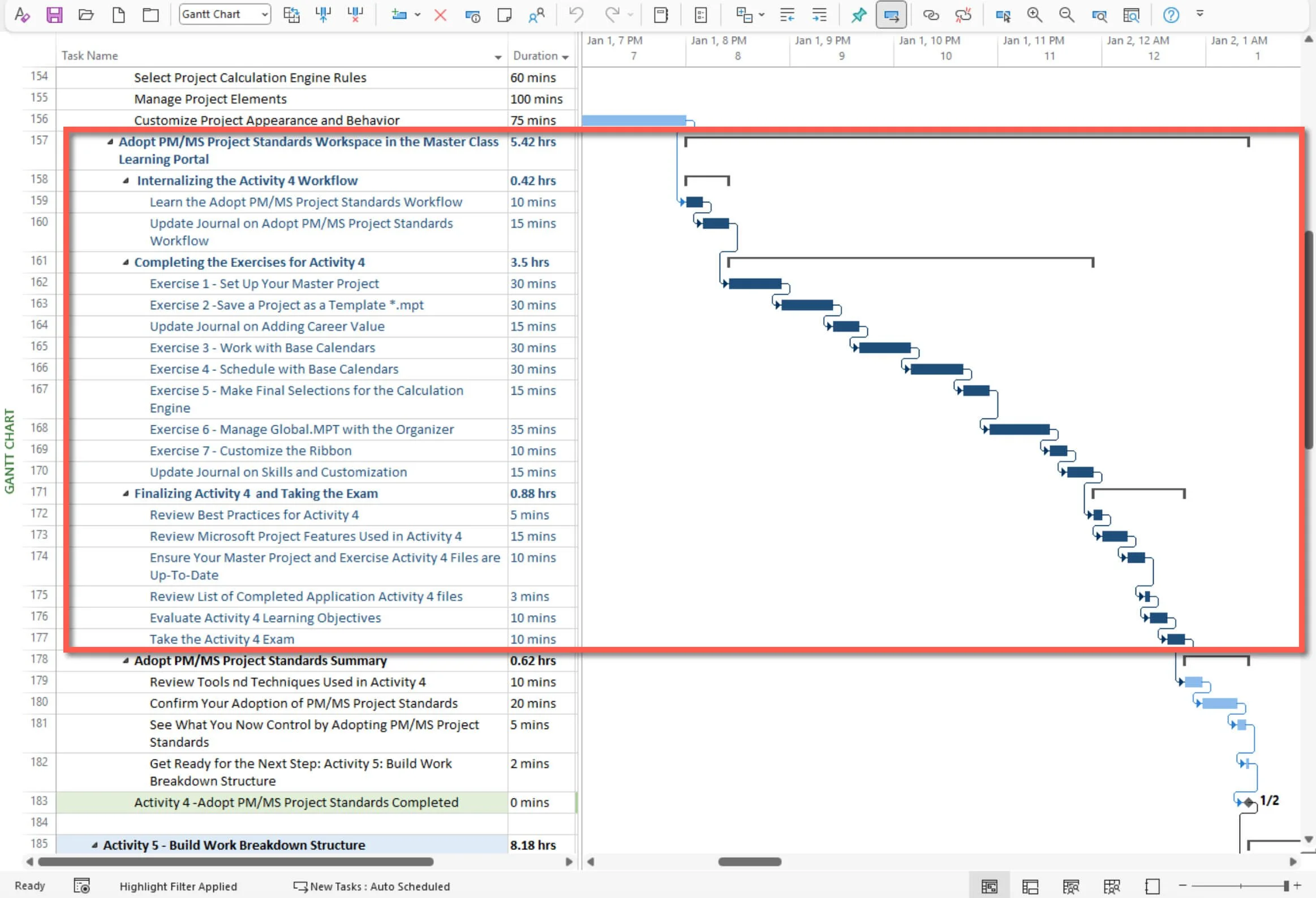Switch to Resource Sheet view shortcut in status bar
The height and width of the screenshot is (898, 1316).
point(1111,886)
